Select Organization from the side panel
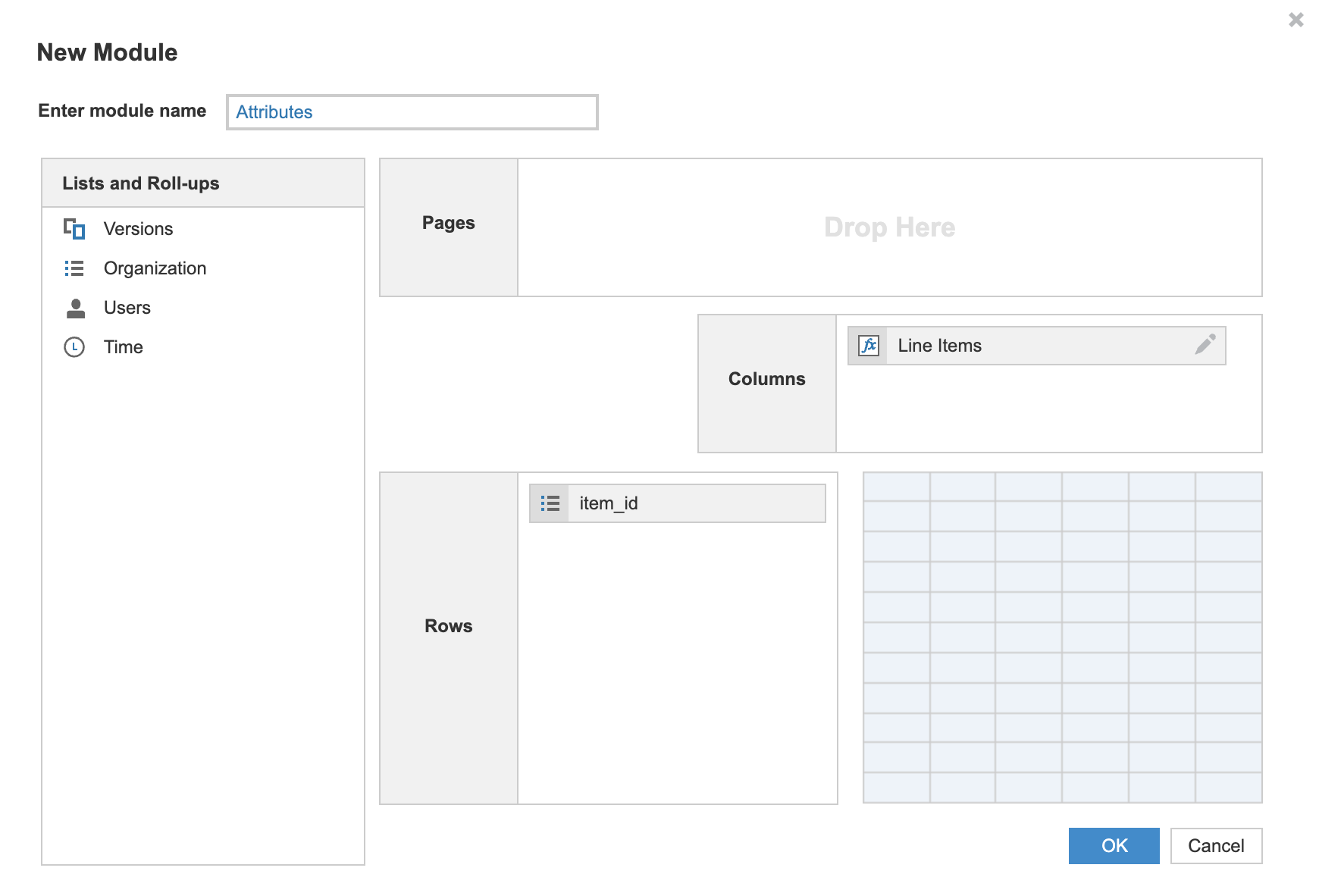The image size is (1319, 896). [154, 268]
